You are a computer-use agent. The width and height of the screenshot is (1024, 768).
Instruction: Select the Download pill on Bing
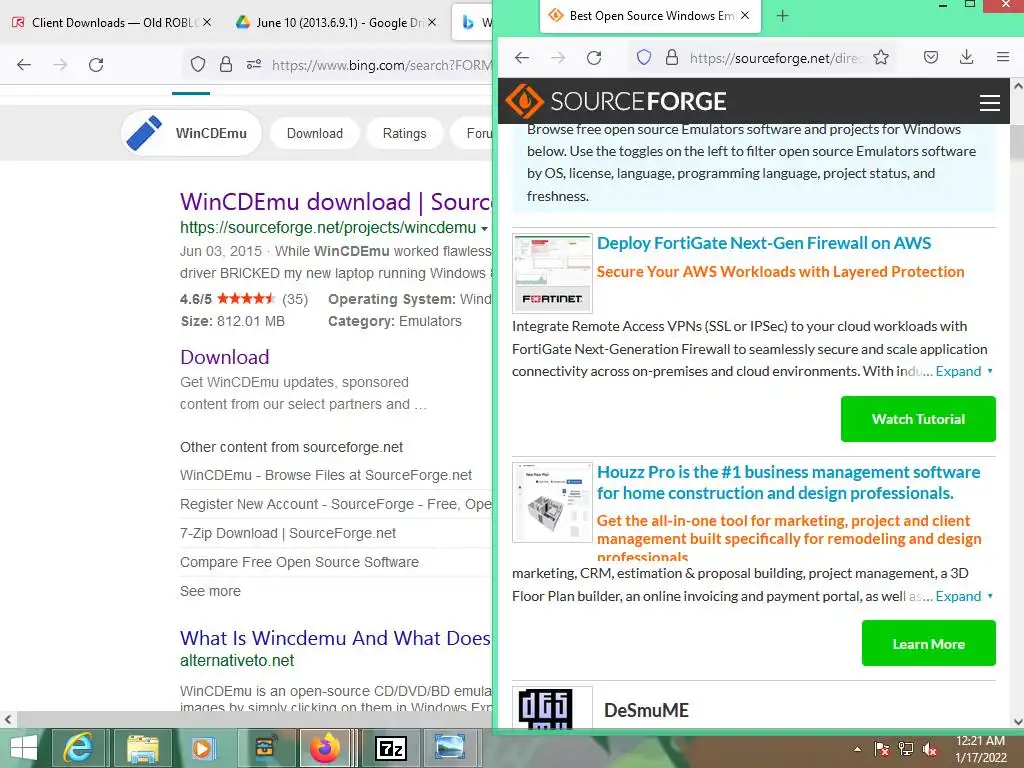pos(315,133)
